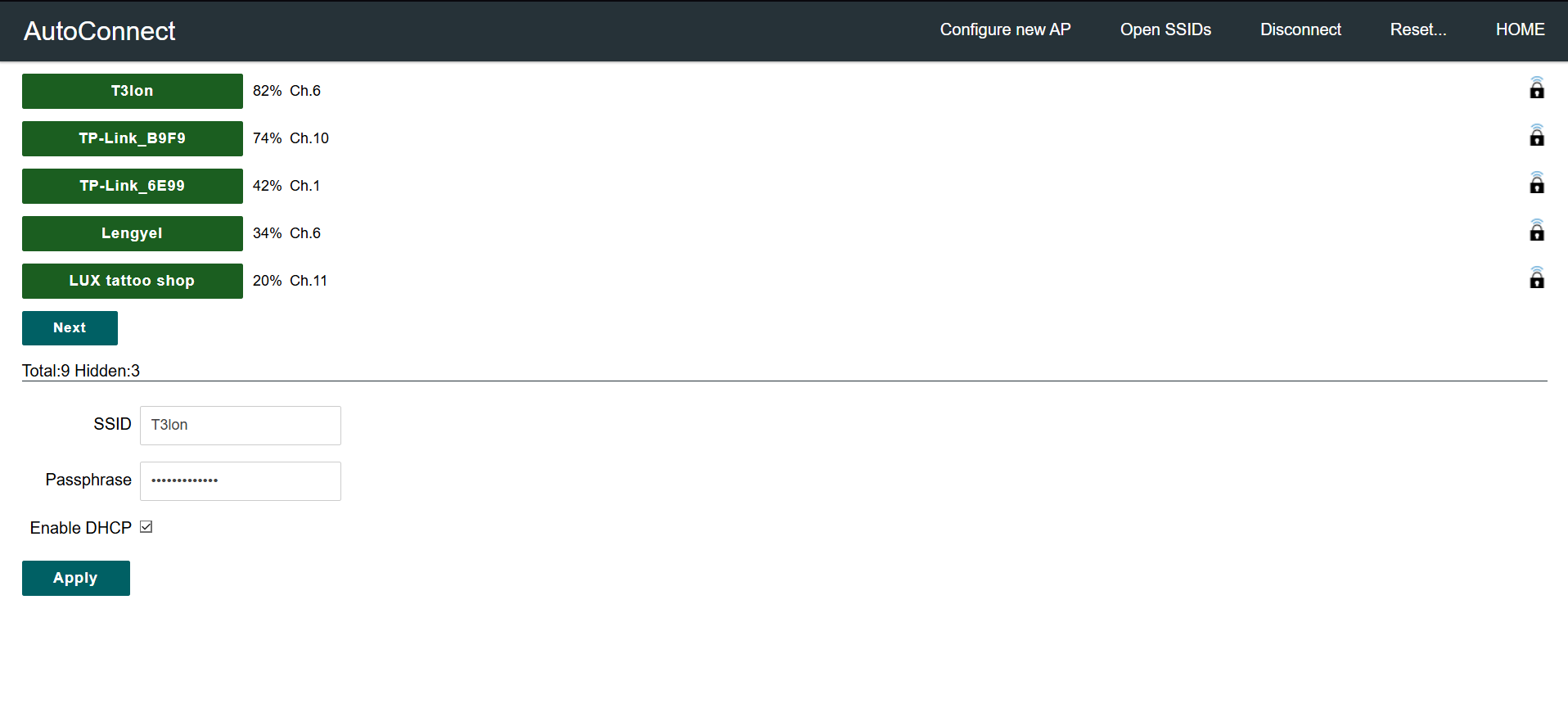The height and width of the screenshot is (726, 1568).
Task: Open the Open SSIDs menu item
Action: tap(1165, 29)
